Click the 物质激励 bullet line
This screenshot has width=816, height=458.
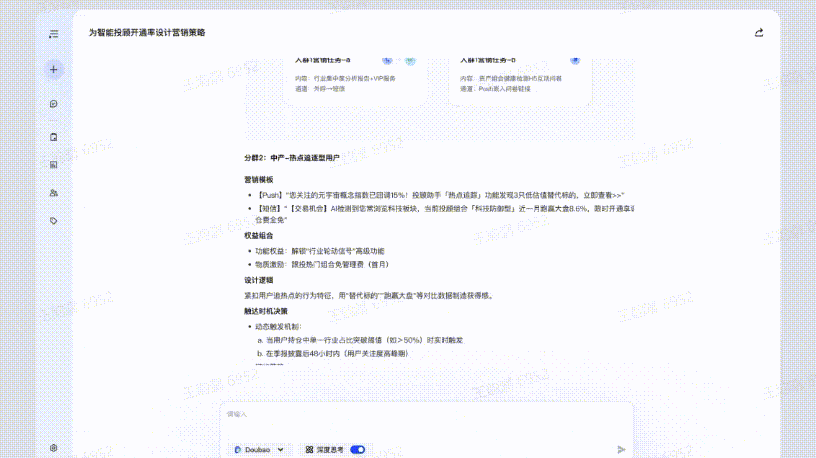click(322, 264)
